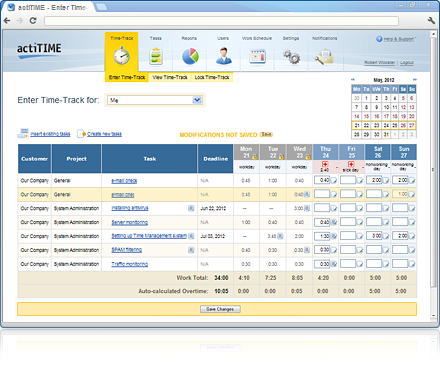Image resolution: width=440 pixels, height=367 pixels.
Task: Click Thursday time field for e-mail check
Action: (x=322, y=180)
